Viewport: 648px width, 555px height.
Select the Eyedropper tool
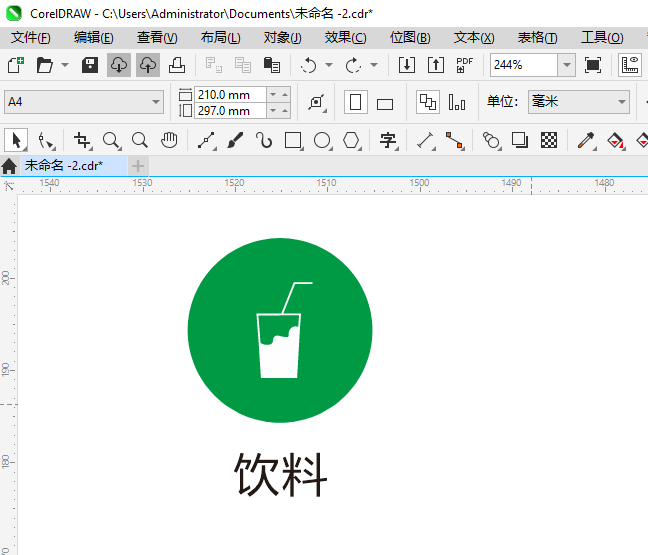click(x=586, y=141)
